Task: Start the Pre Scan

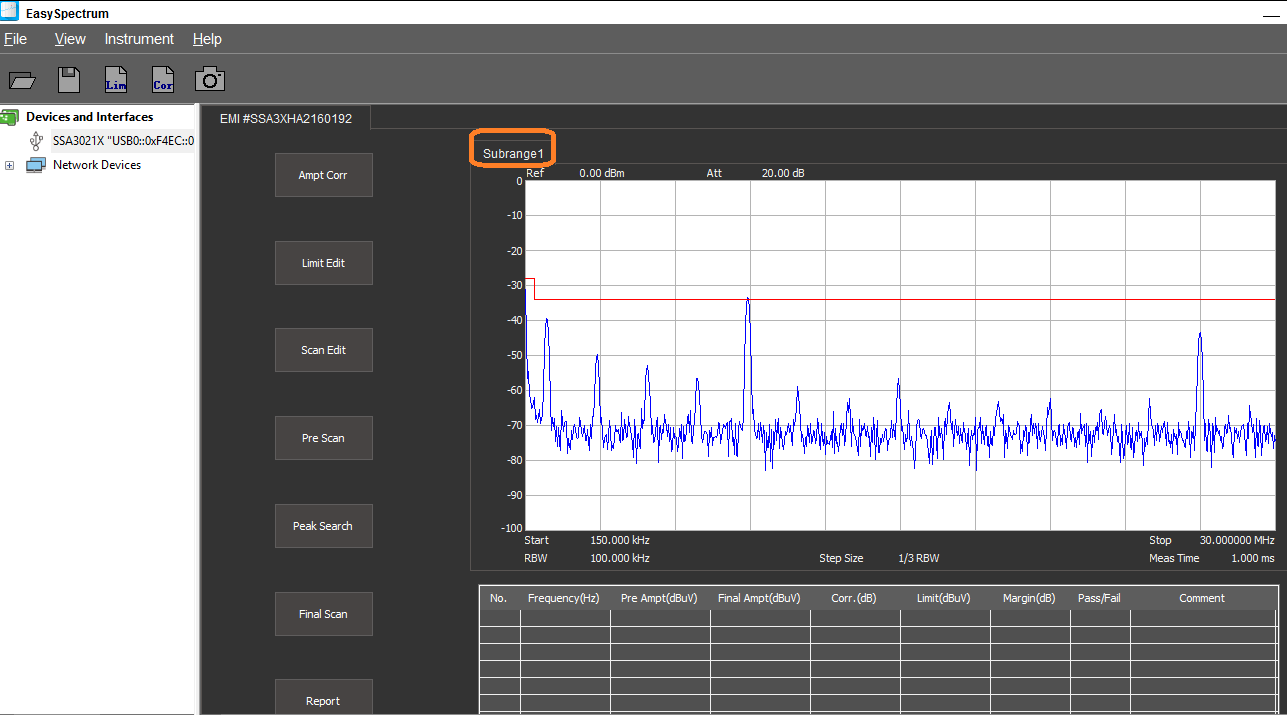Action: click(323, 438)
